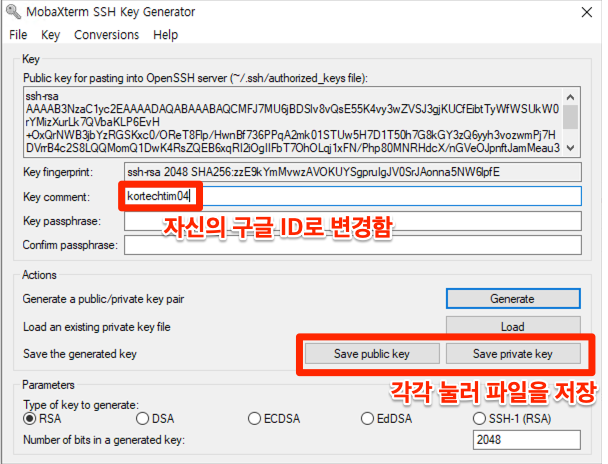Open the Help menu

pos(166,34)
